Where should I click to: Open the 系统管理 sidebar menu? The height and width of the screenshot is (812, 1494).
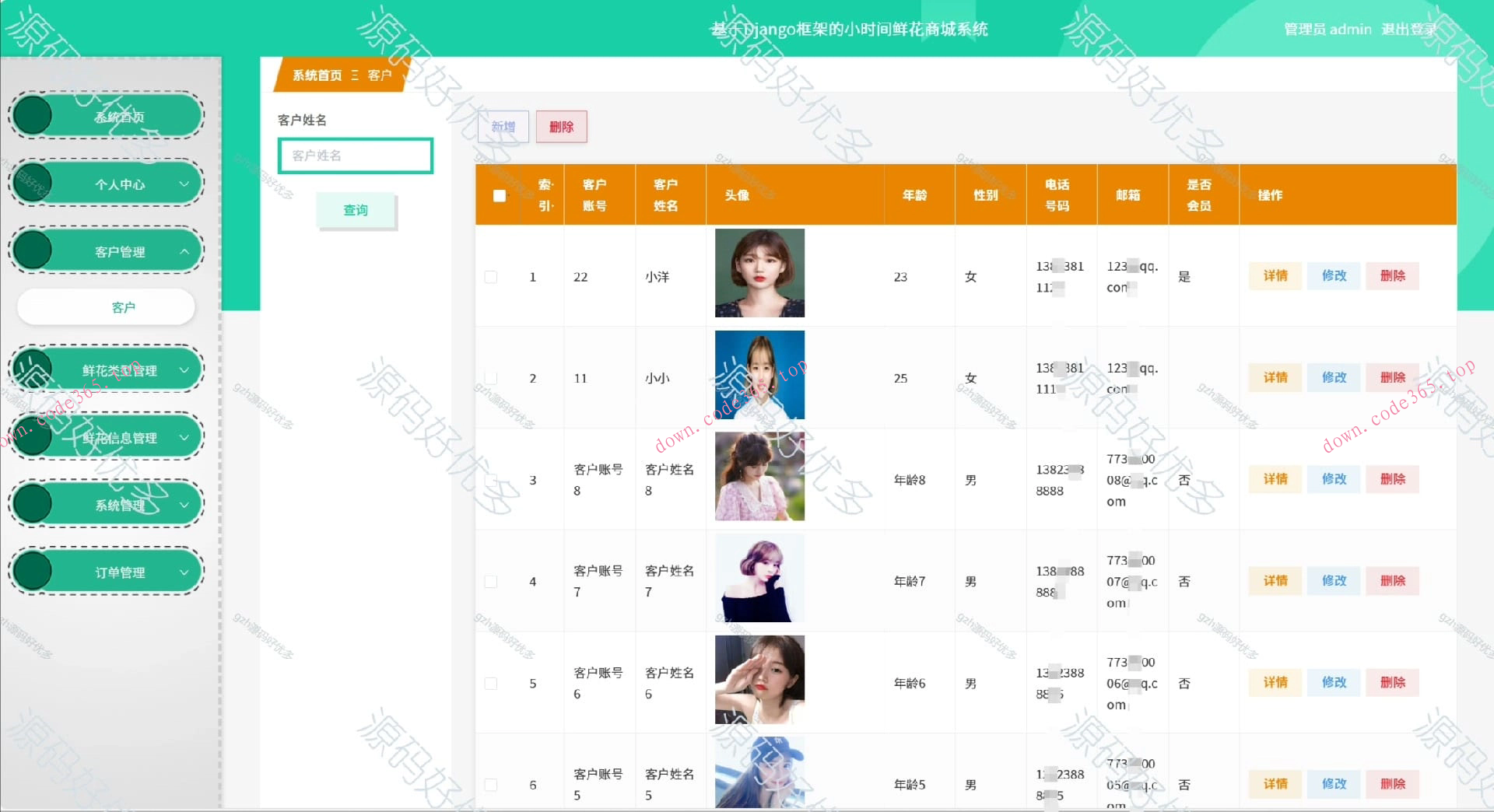(x=107, y=505)
